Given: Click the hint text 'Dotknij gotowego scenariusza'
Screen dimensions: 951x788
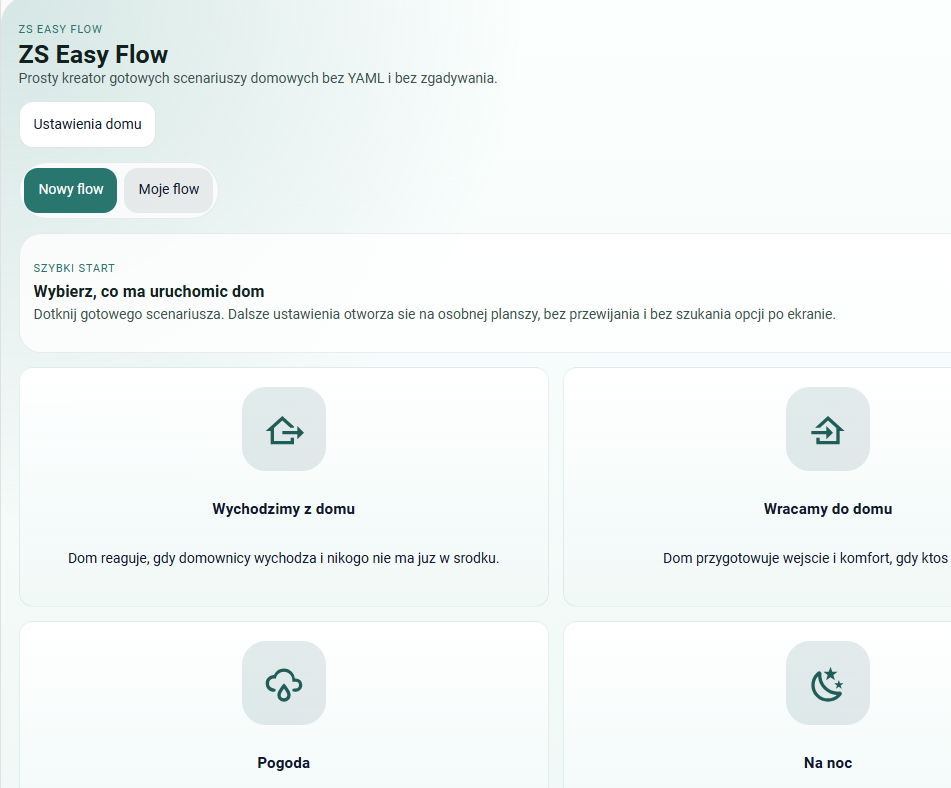Looking at the screenshot, I should 434,314.
